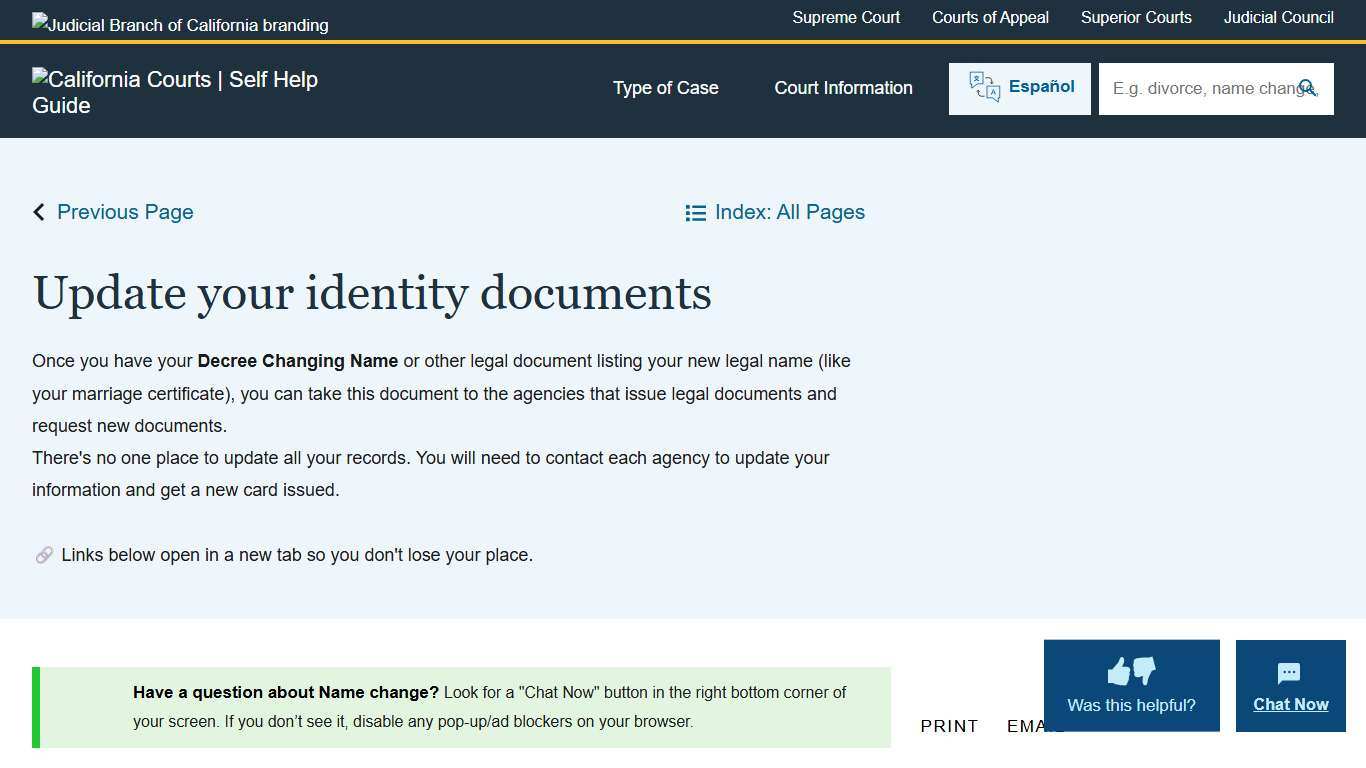The height and width of the screenshot is (768, 1366).
Task: Go to Superior Courts
Action: [1136, 17]
